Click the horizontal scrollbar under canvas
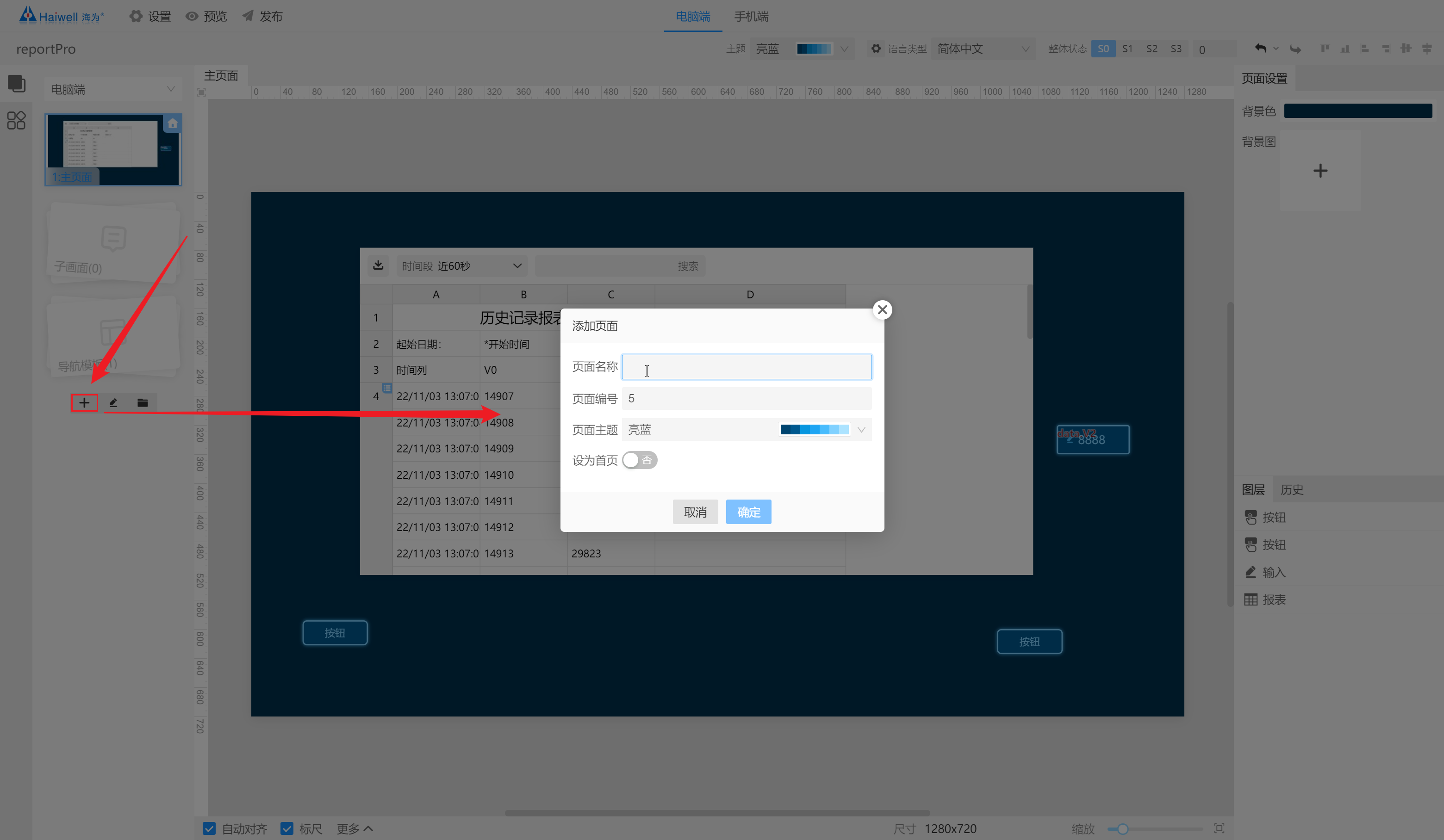The height and width of the screenshot is (840, 1444). point(717,813)
